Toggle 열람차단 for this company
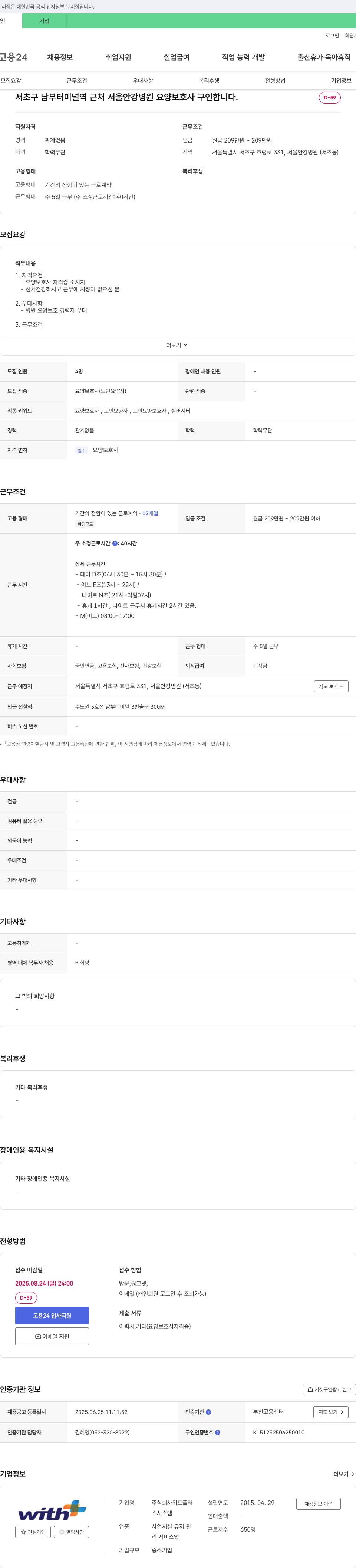 [x=72, y=1532]
